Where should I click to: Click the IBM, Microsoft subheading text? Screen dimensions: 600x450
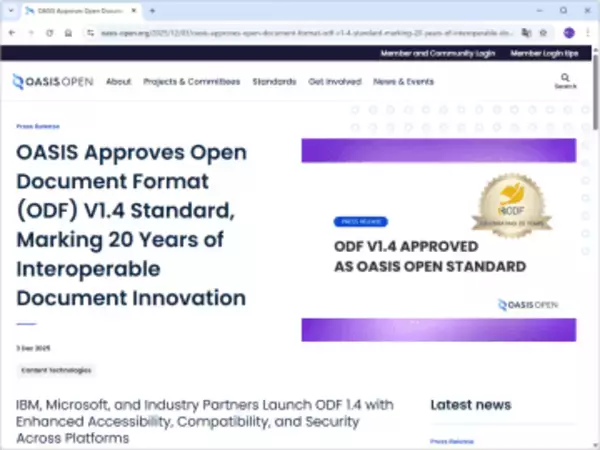point(205,421)
